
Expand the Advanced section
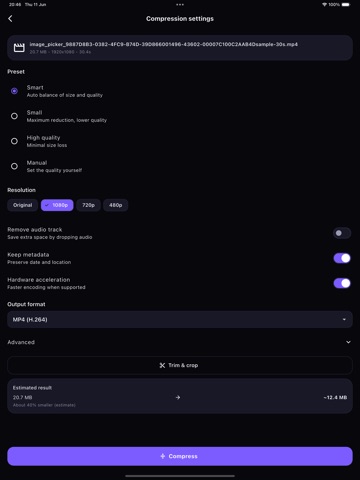point(180,342)
